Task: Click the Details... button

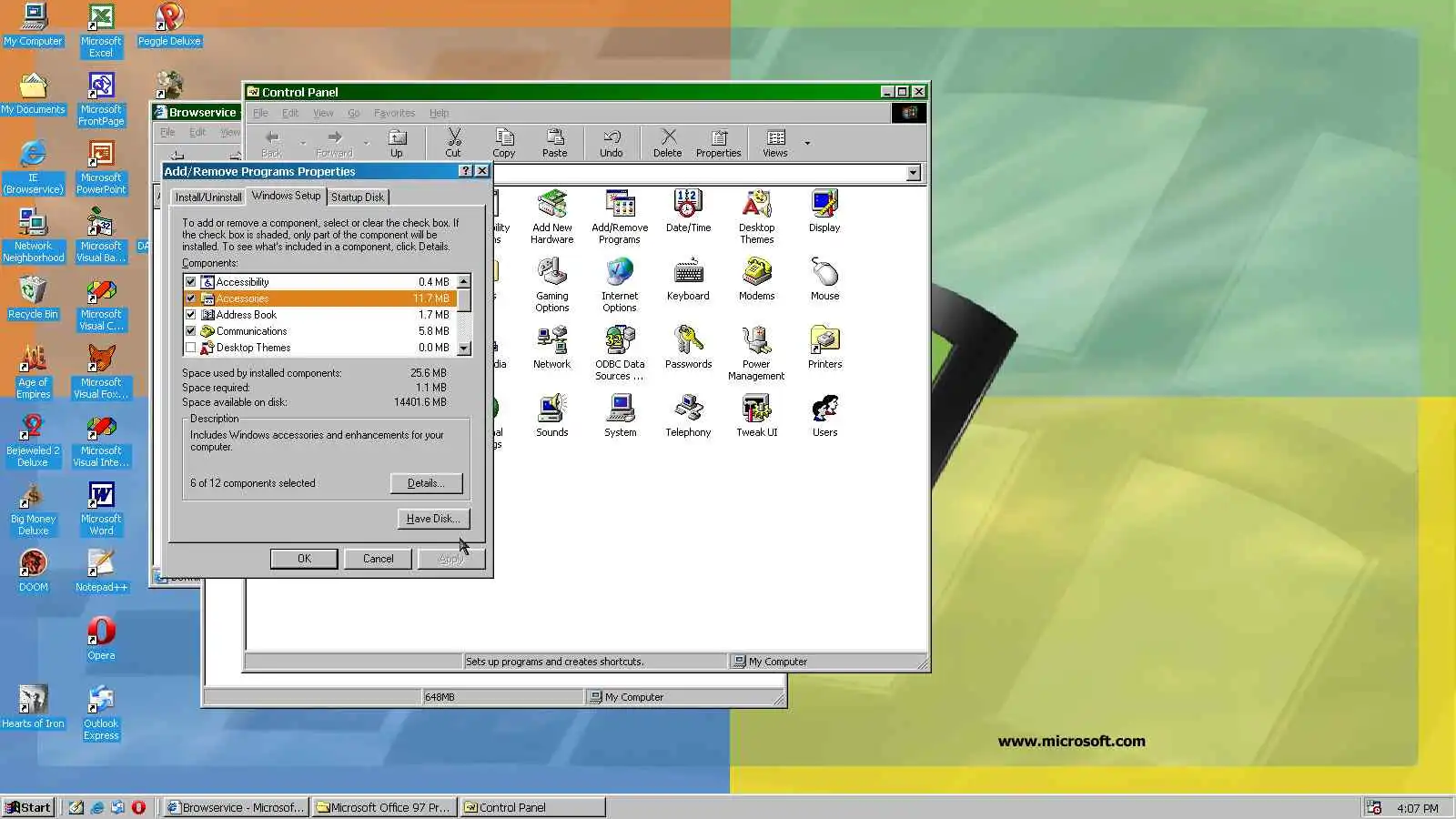Action: (426, 483)
